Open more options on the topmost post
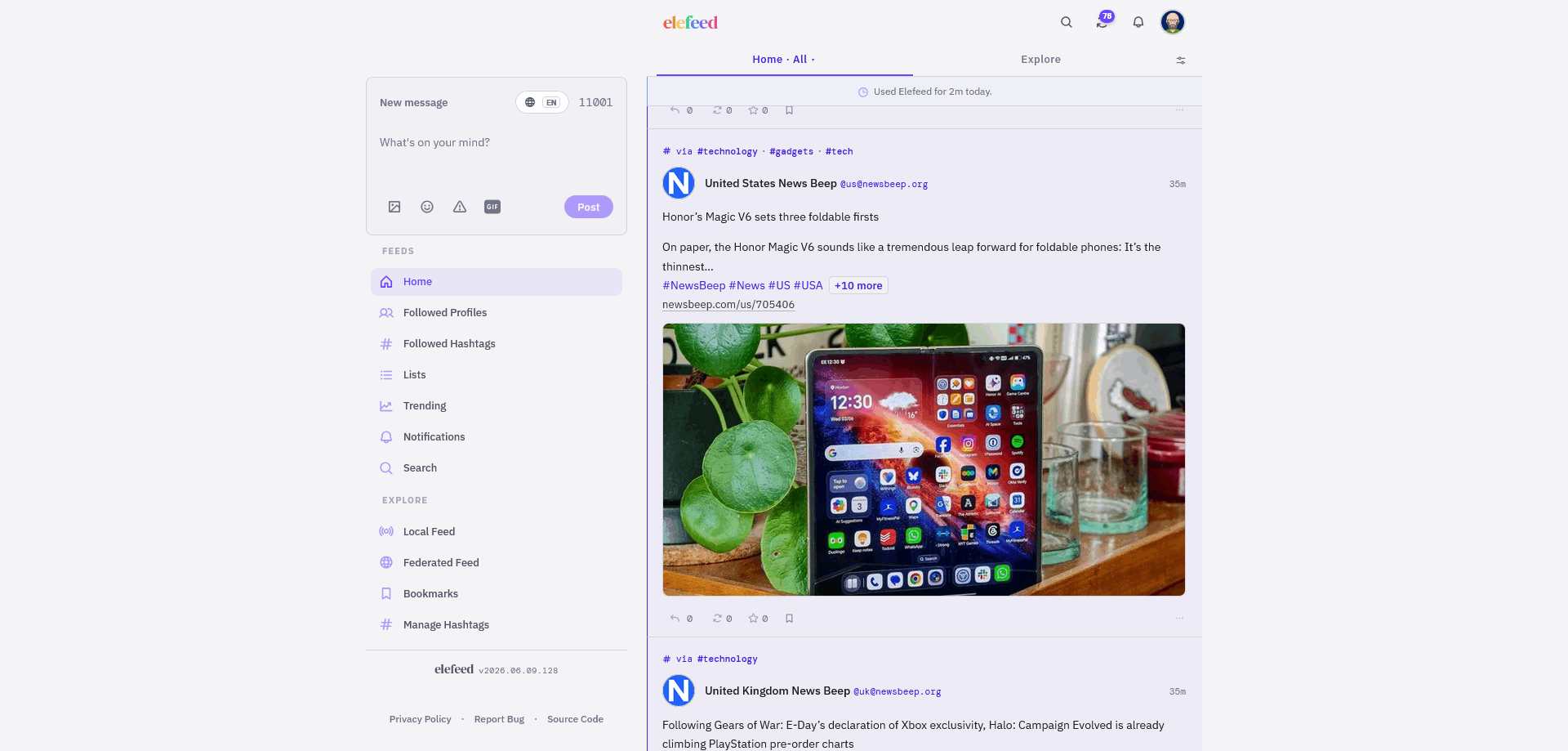 click(1179, 110)
